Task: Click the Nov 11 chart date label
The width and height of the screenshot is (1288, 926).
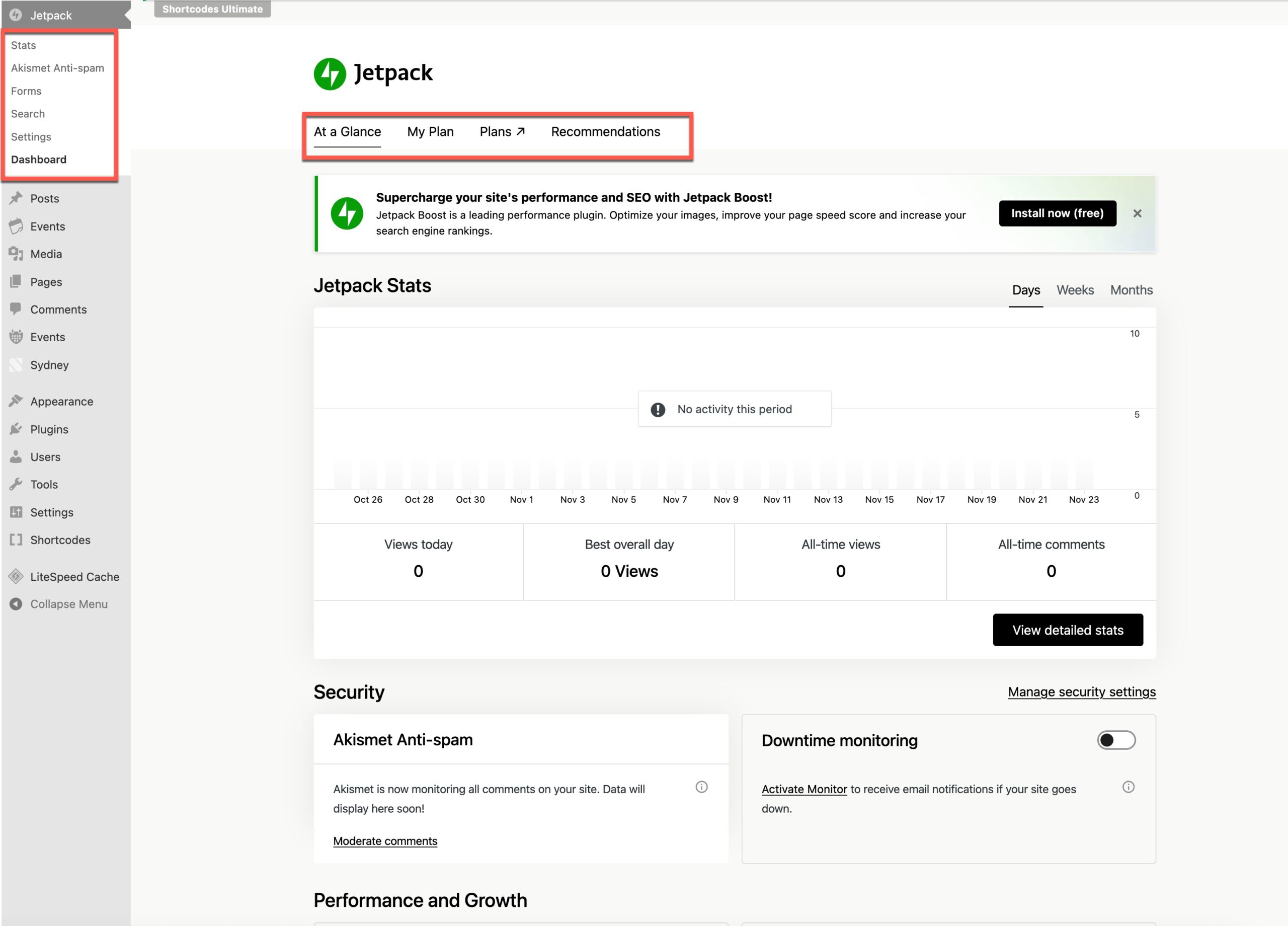Action: click(777, 499)
